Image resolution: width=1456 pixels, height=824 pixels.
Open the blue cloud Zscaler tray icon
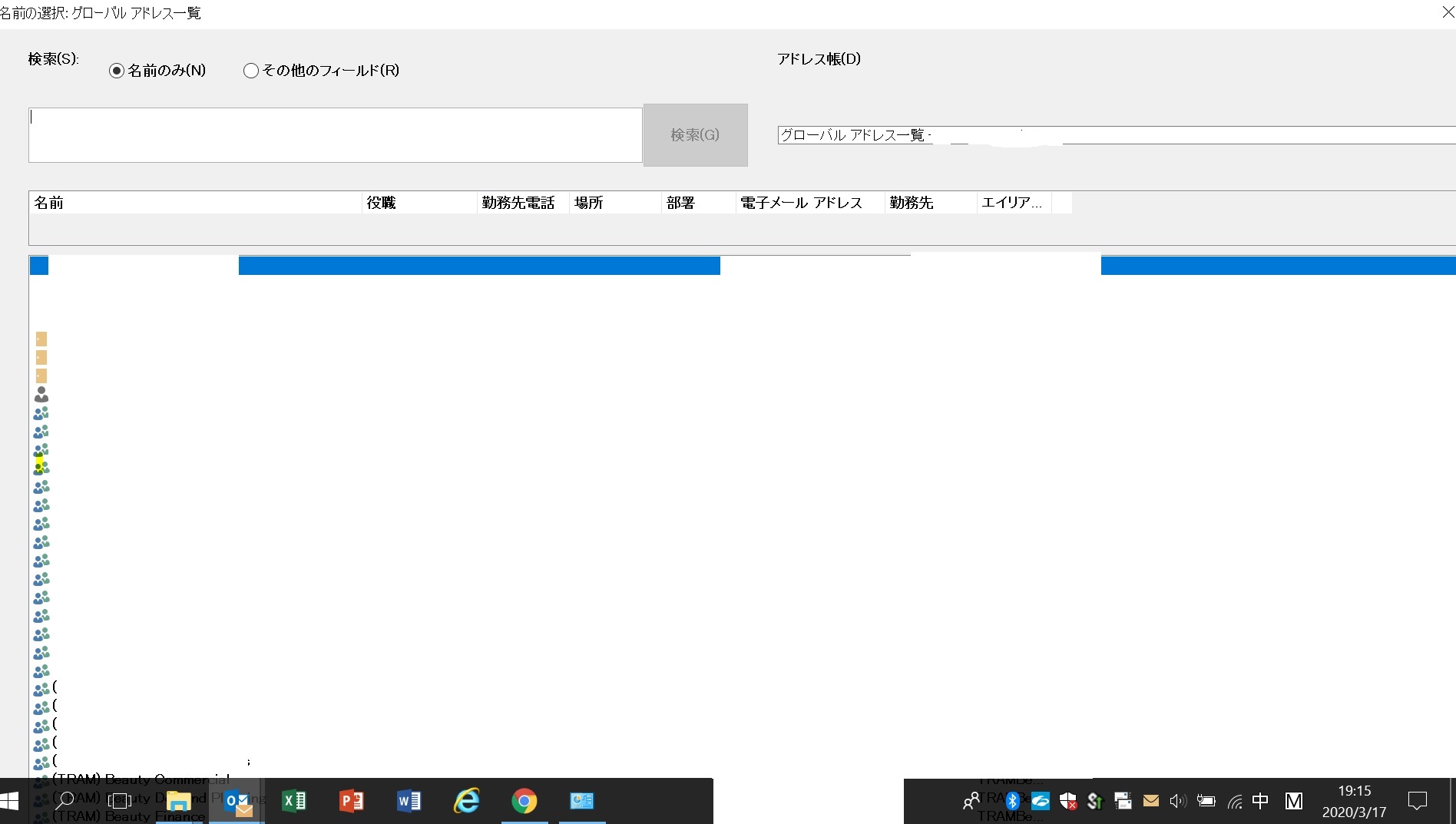[x=1041, y=801]
